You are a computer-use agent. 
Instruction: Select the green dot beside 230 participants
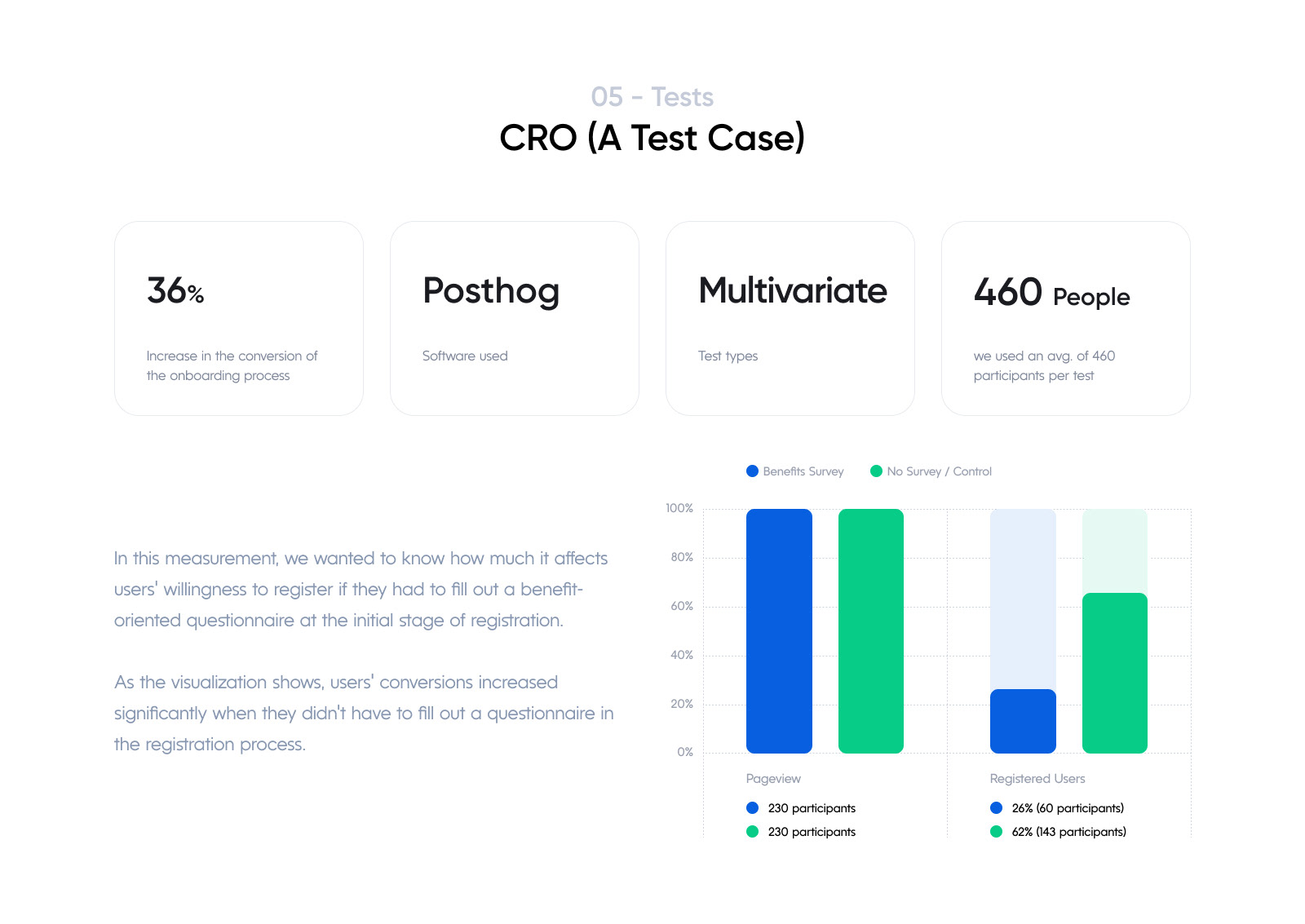click(752, 832)
